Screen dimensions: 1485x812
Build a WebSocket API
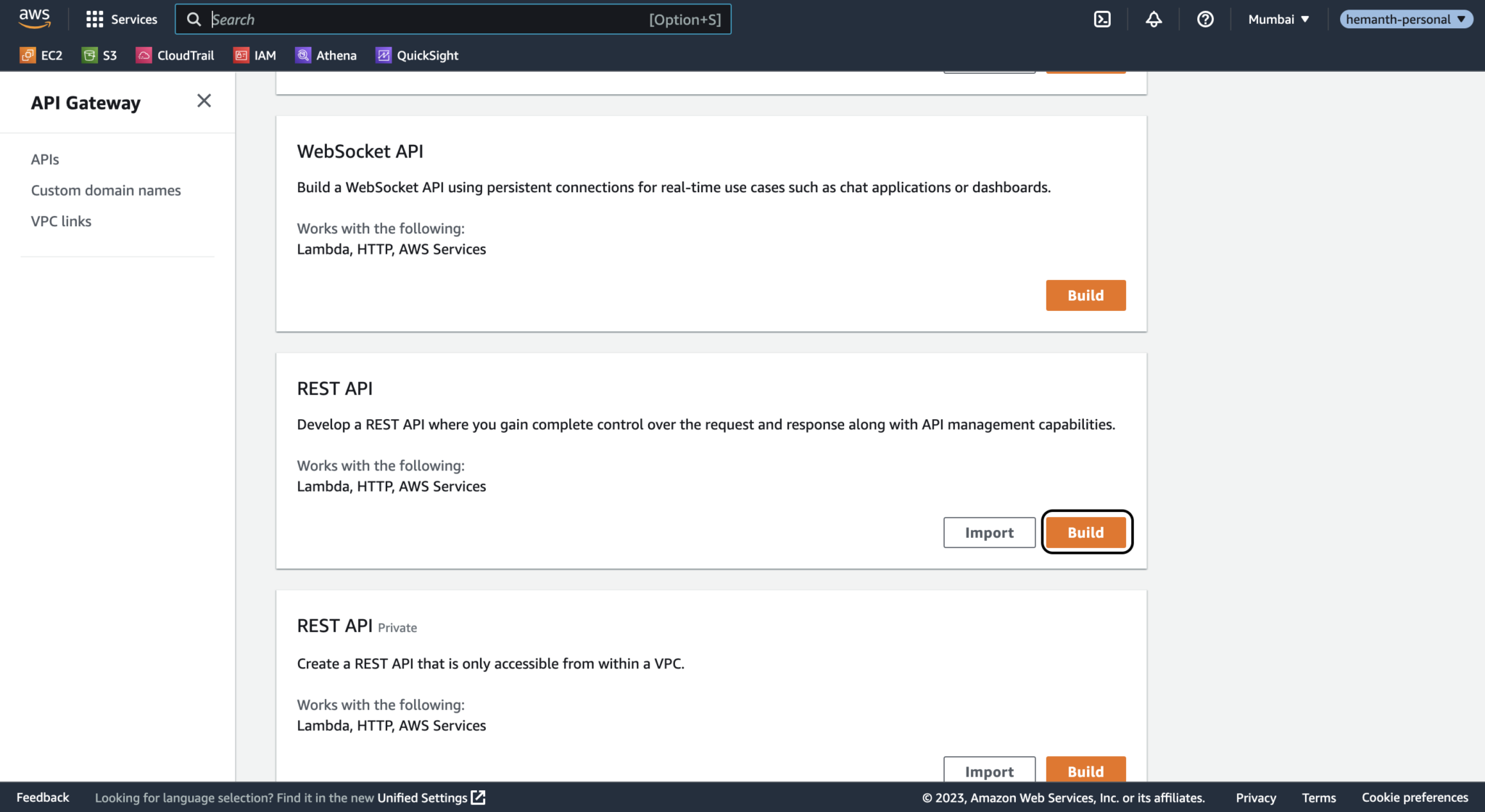(x=1085, y=295)
